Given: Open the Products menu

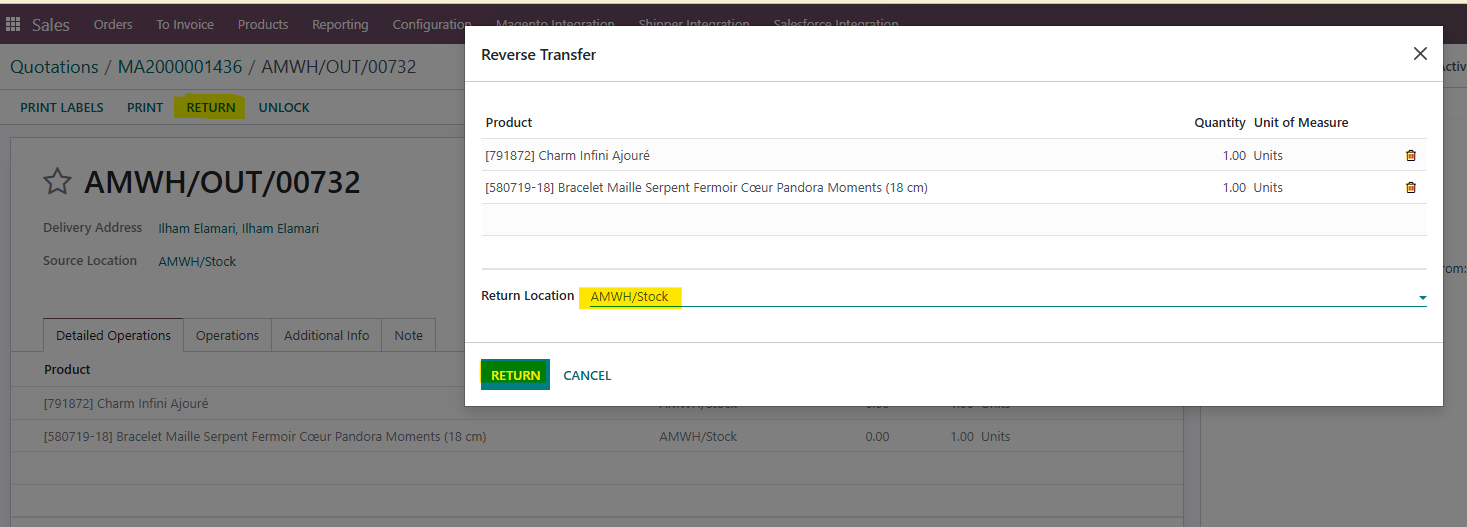Looking at the screenshot, I should (x=263, y=24).
